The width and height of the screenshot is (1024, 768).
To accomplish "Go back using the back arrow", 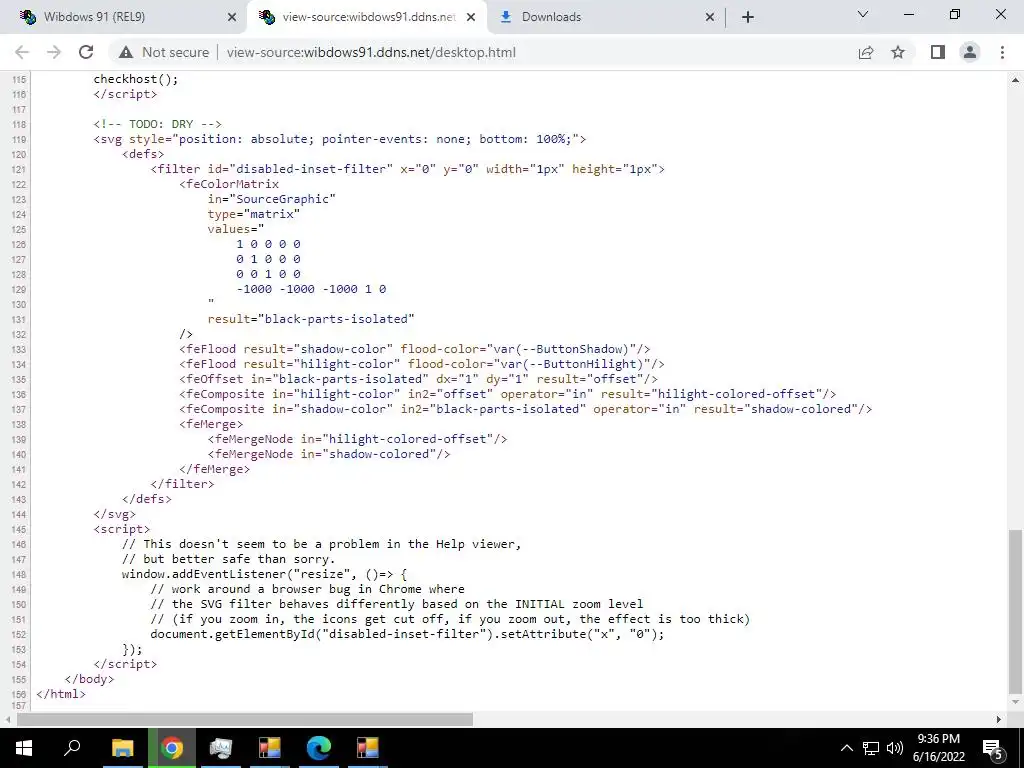I will [x=22, y=52].
